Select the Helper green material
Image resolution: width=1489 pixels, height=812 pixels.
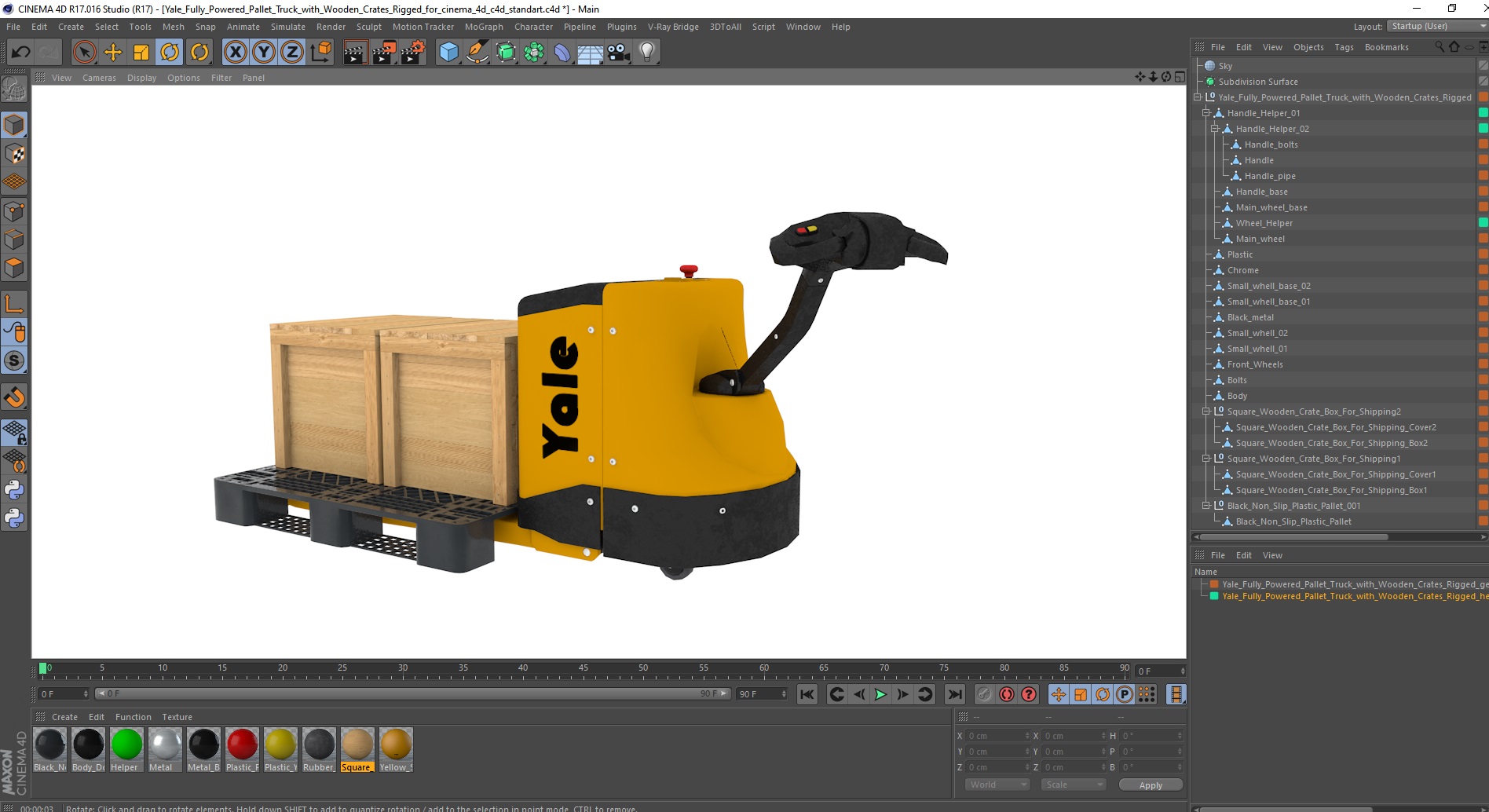click(x=126, y=750)
